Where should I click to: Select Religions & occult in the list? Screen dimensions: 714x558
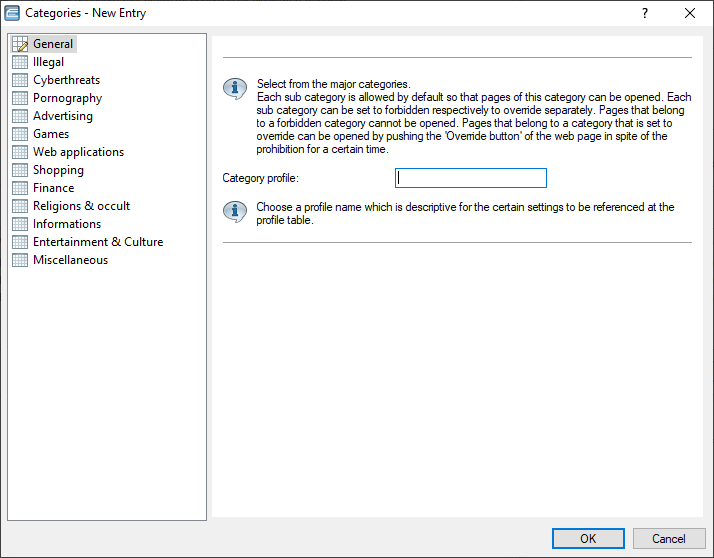click(x=81, y=206)
